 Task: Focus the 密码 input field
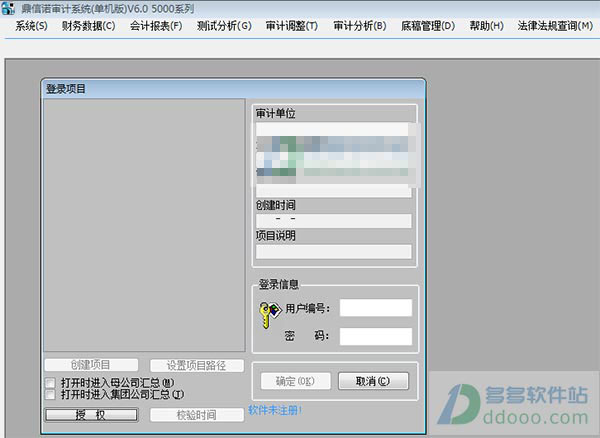(376, 336)
